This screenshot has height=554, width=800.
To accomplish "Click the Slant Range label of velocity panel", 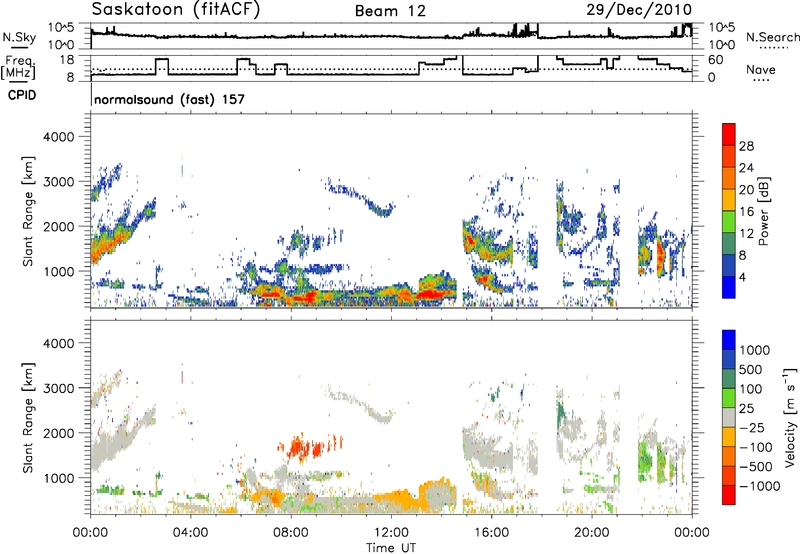I will point(28,417).
